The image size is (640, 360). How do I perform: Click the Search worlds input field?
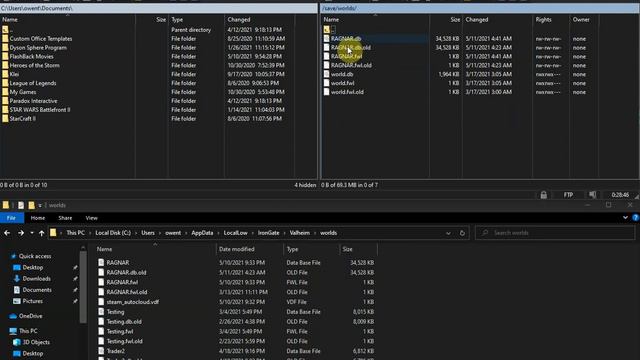(555, 233)
